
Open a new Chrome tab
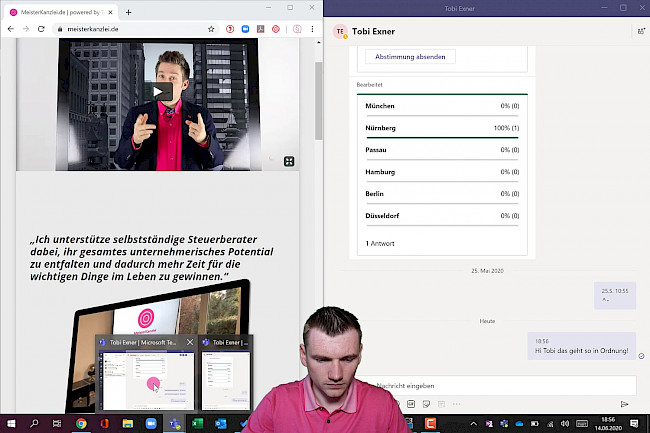128,11
